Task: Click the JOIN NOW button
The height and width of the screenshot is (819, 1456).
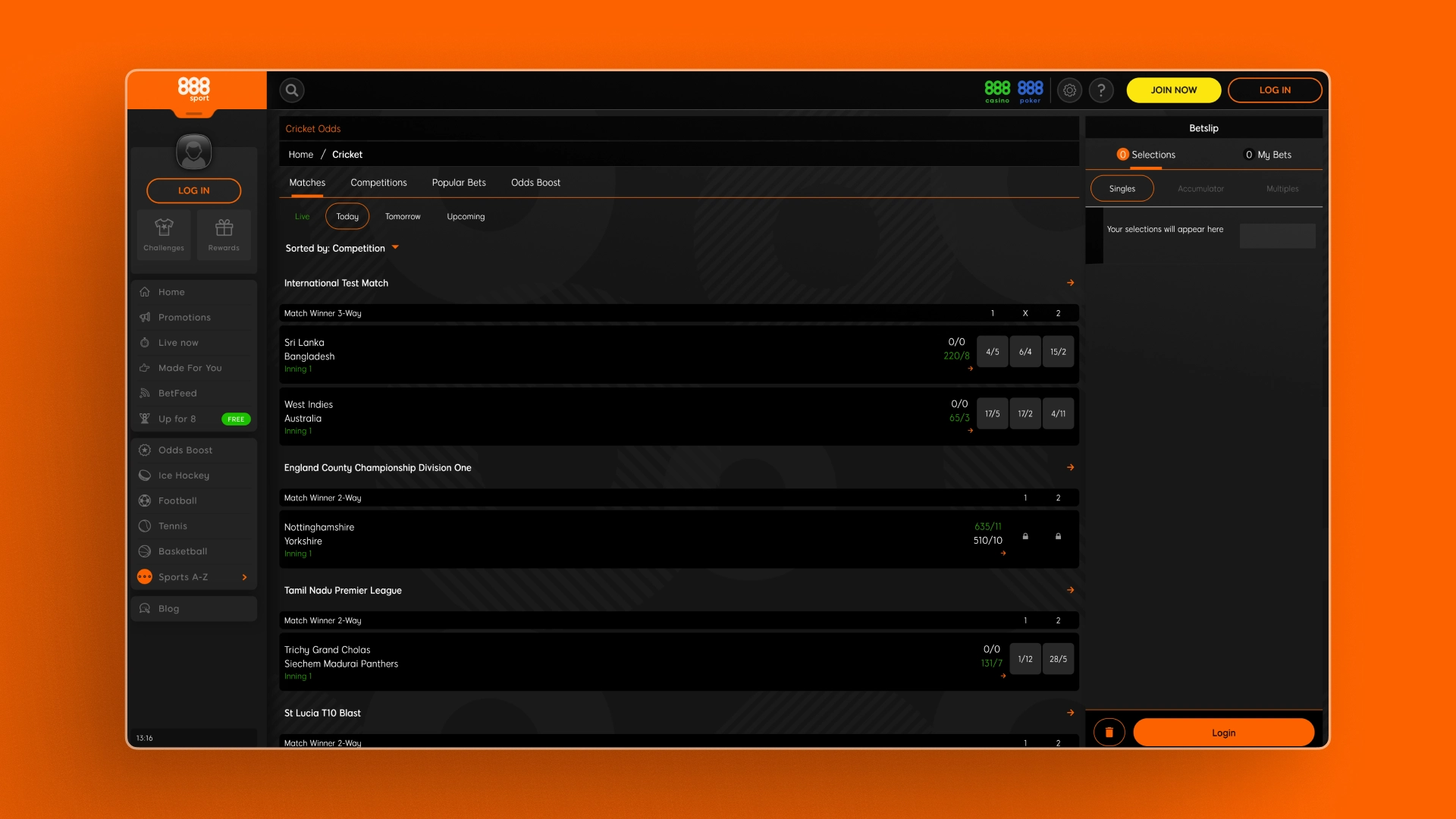Action: coord(1174,90)
